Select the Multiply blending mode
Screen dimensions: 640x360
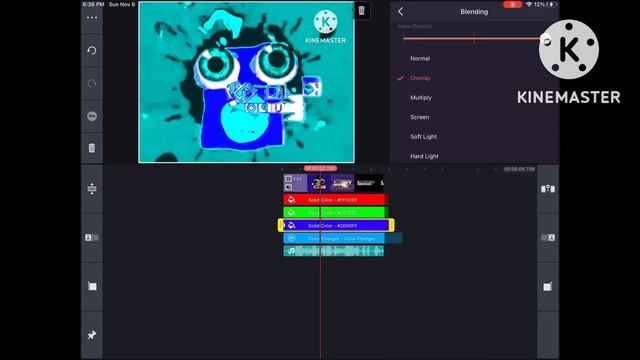click(x=421, y=98)
